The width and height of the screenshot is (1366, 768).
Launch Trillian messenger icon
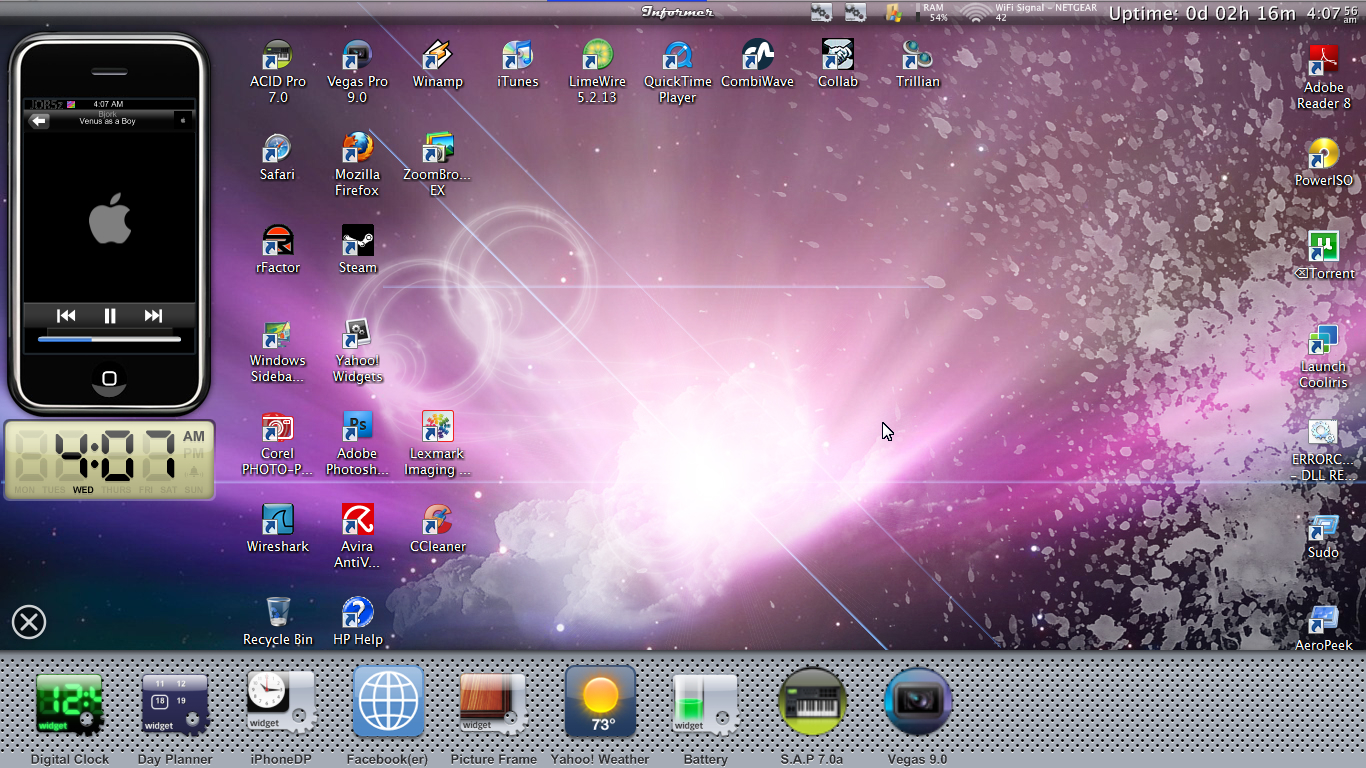[917, 64]
